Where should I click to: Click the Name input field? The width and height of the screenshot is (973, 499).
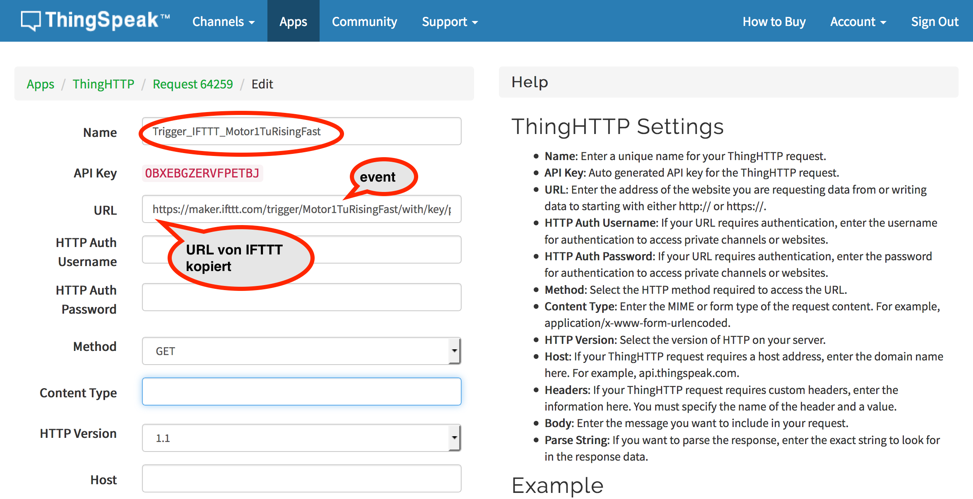400,132
